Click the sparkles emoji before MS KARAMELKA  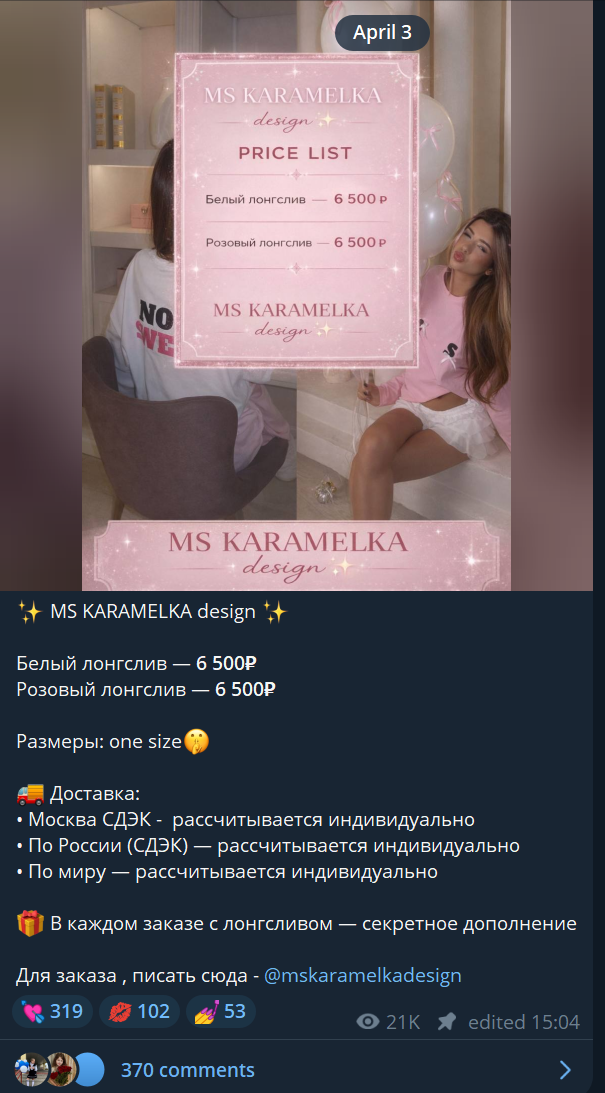pyautogui.click(x=30, y=613)
